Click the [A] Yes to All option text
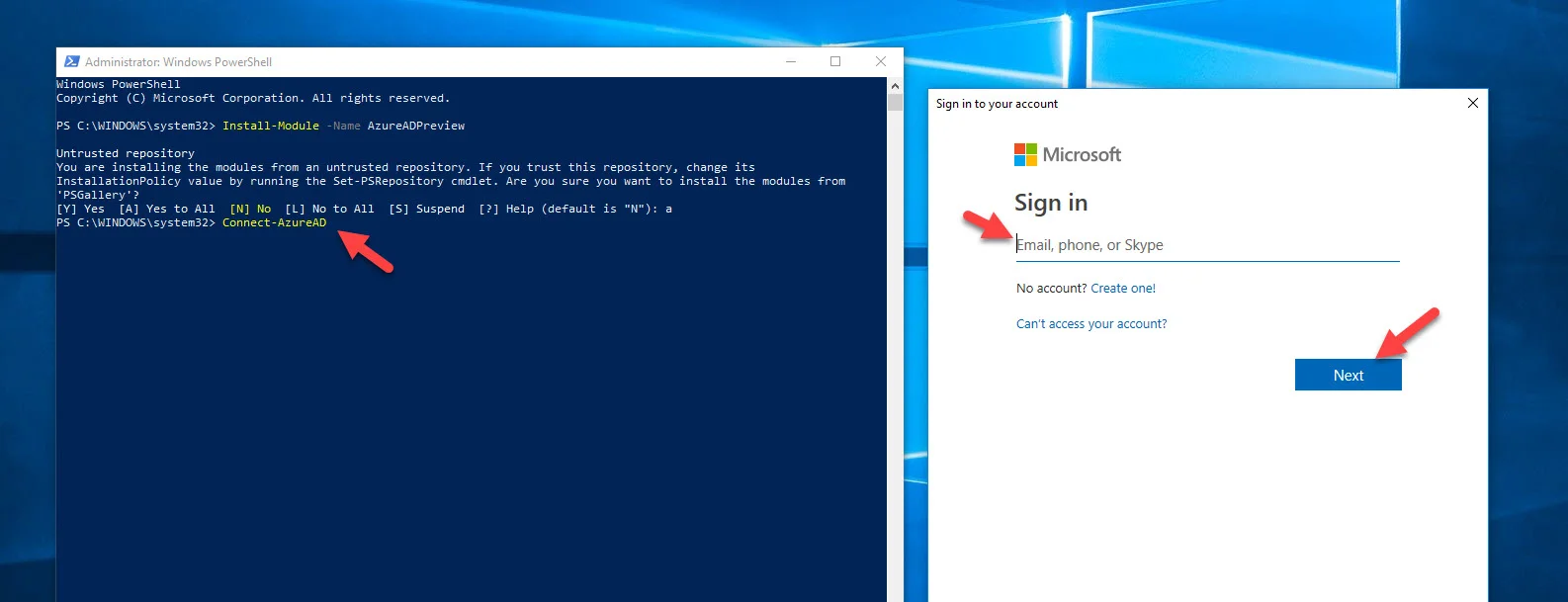Screen dimensions: 1568x602 tap(167, 209)
